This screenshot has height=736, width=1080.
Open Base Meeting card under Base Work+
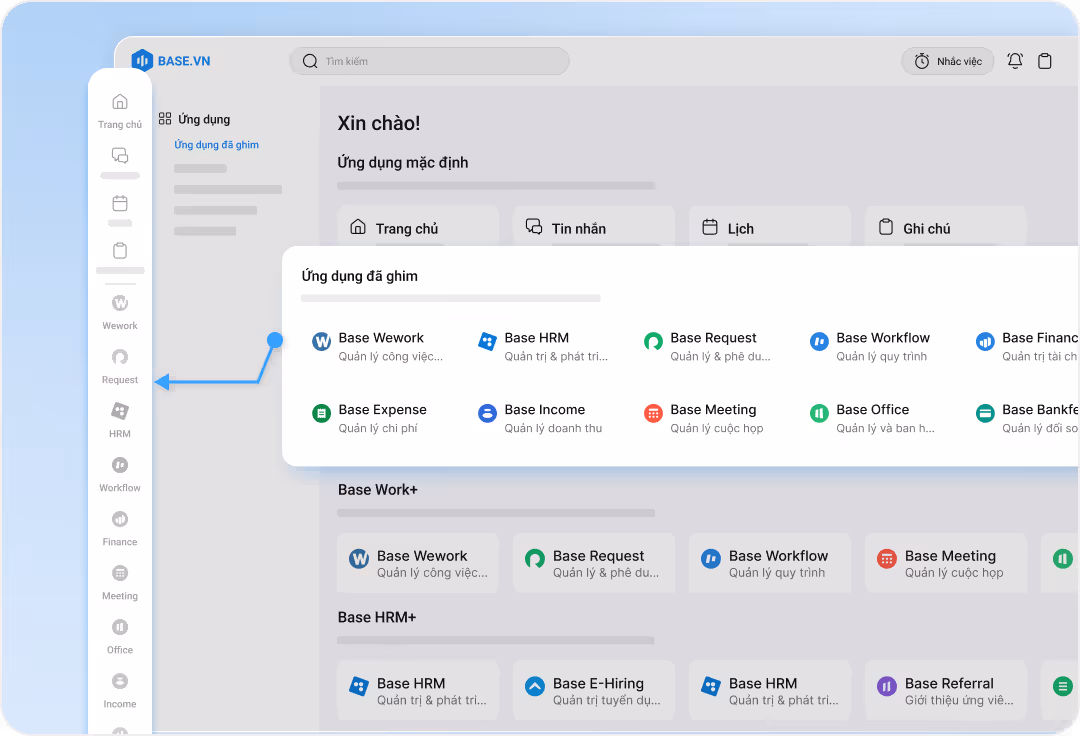click(x=946, y=562)
